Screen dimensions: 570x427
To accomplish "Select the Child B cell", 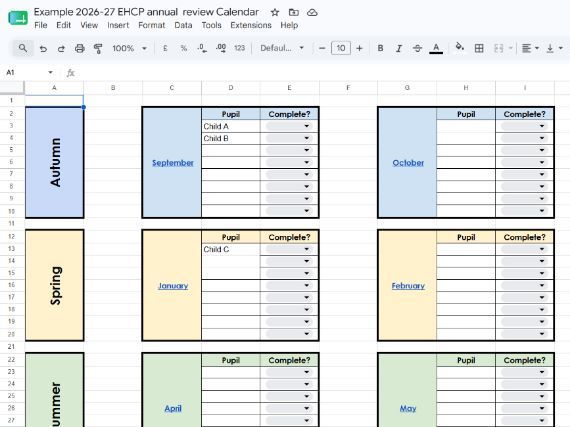I will (x=231, y=138).
